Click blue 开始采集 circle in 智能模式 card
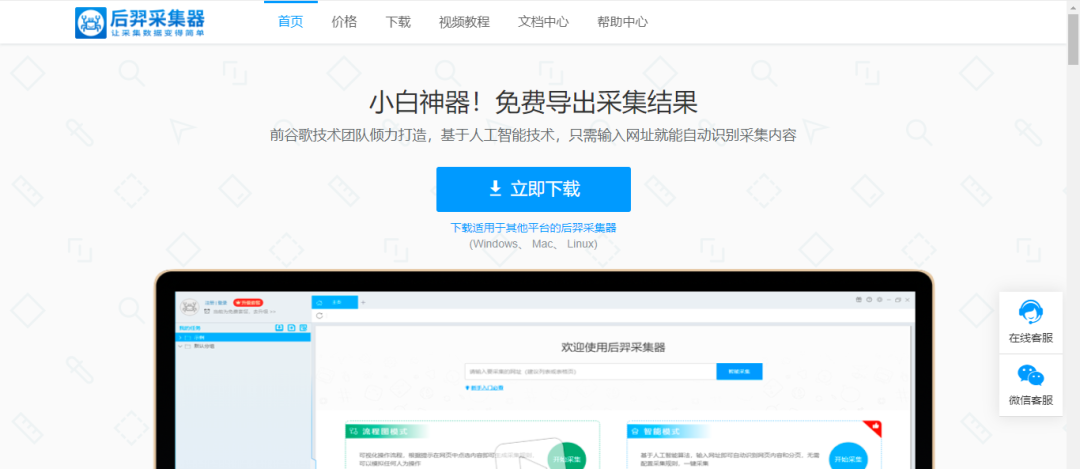The image size is (1080, 469). [x=848, y=457]
